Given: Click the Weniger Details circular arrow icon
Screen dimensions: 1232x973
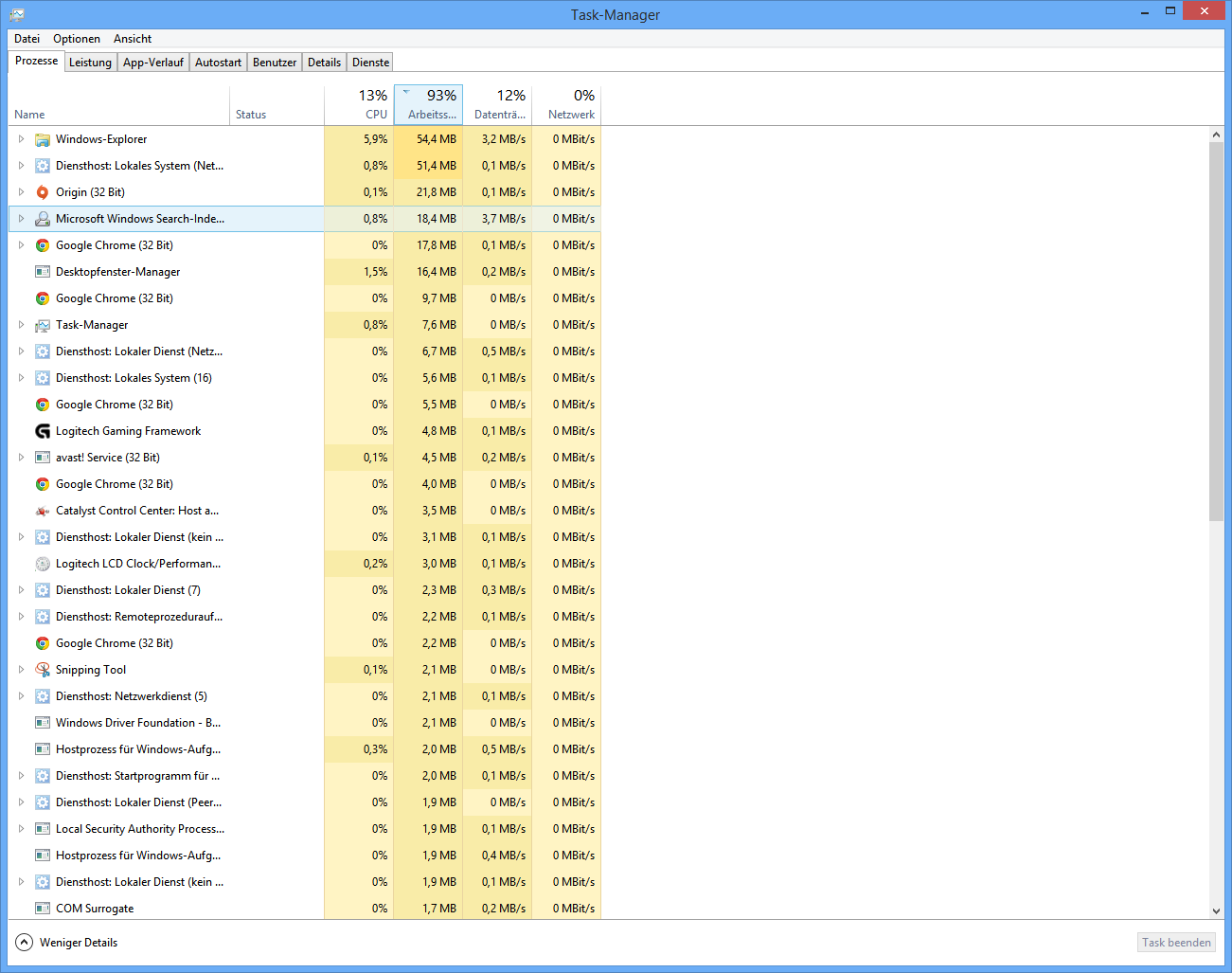Looking at the screenshot, I should [25, 943].
